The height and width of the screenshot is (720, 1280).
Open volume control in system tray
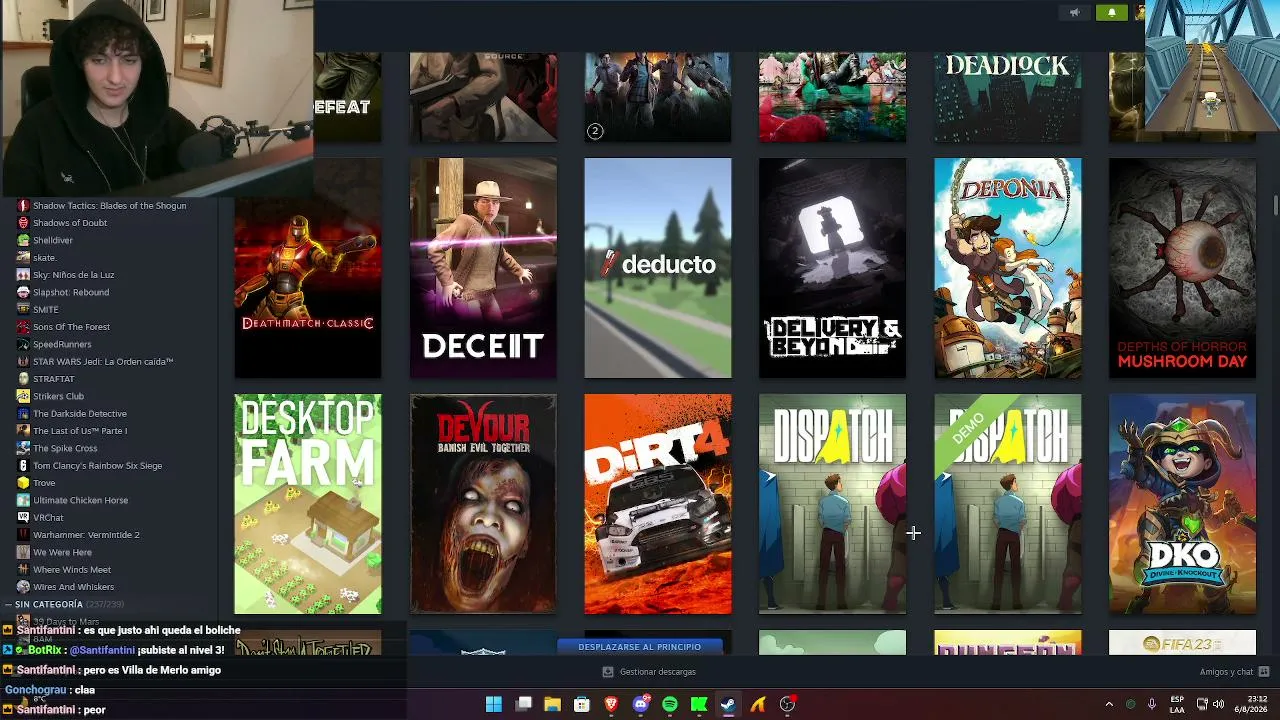[1219, 704]
